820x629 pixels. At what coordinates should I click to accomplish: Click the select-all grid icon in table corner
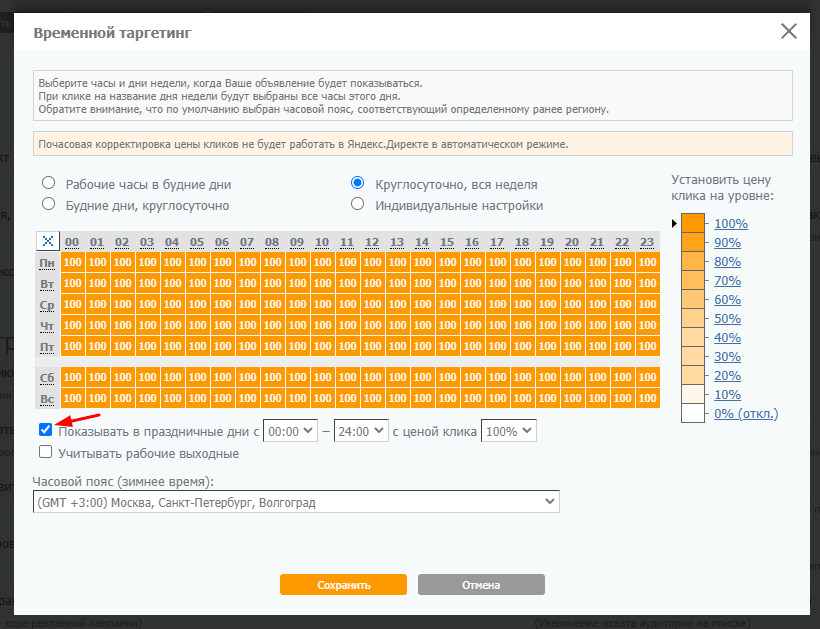tap(47, 241)
